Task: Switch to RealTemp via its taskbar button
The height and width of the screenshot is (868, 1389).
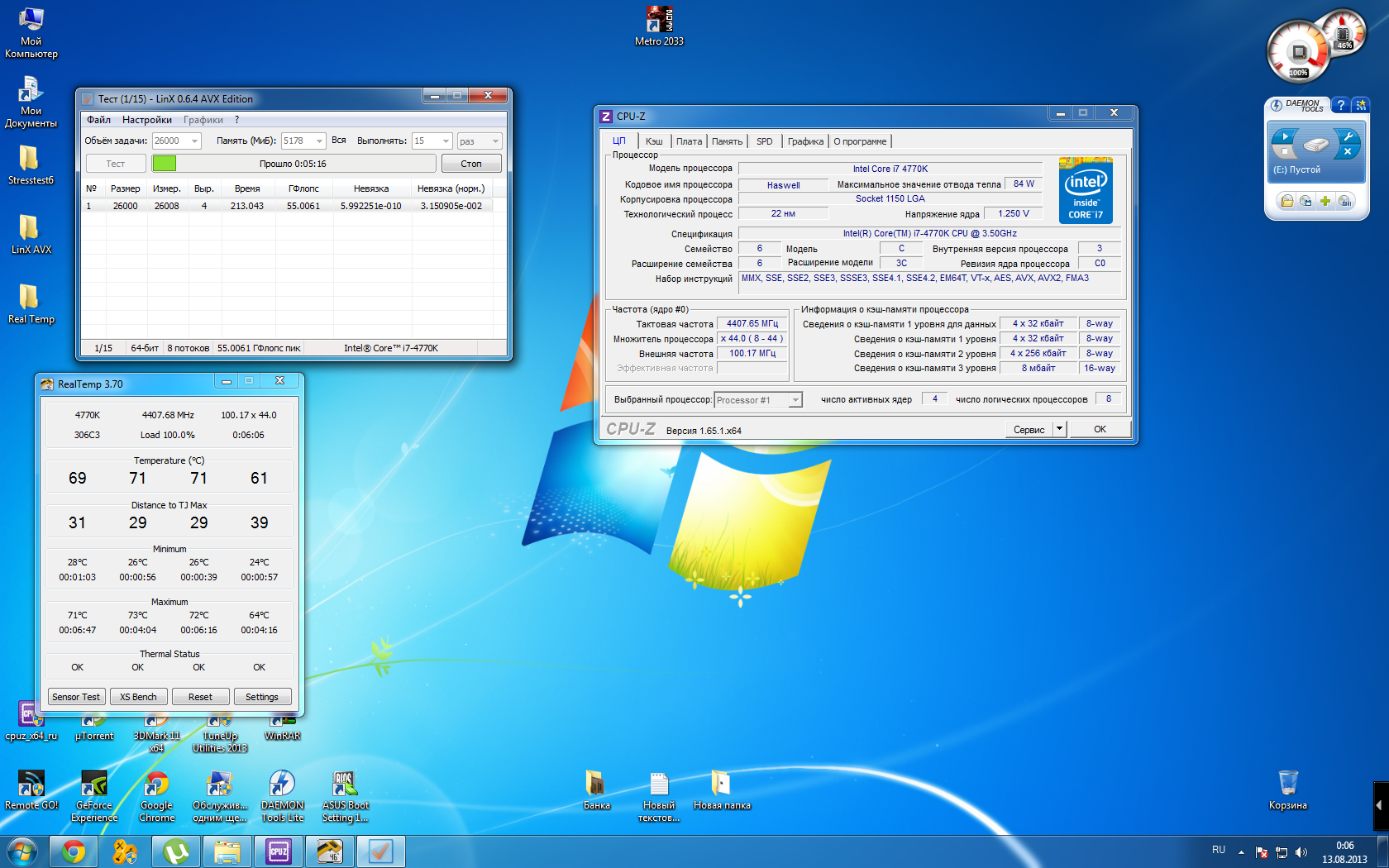Action: tap(330, 851)
